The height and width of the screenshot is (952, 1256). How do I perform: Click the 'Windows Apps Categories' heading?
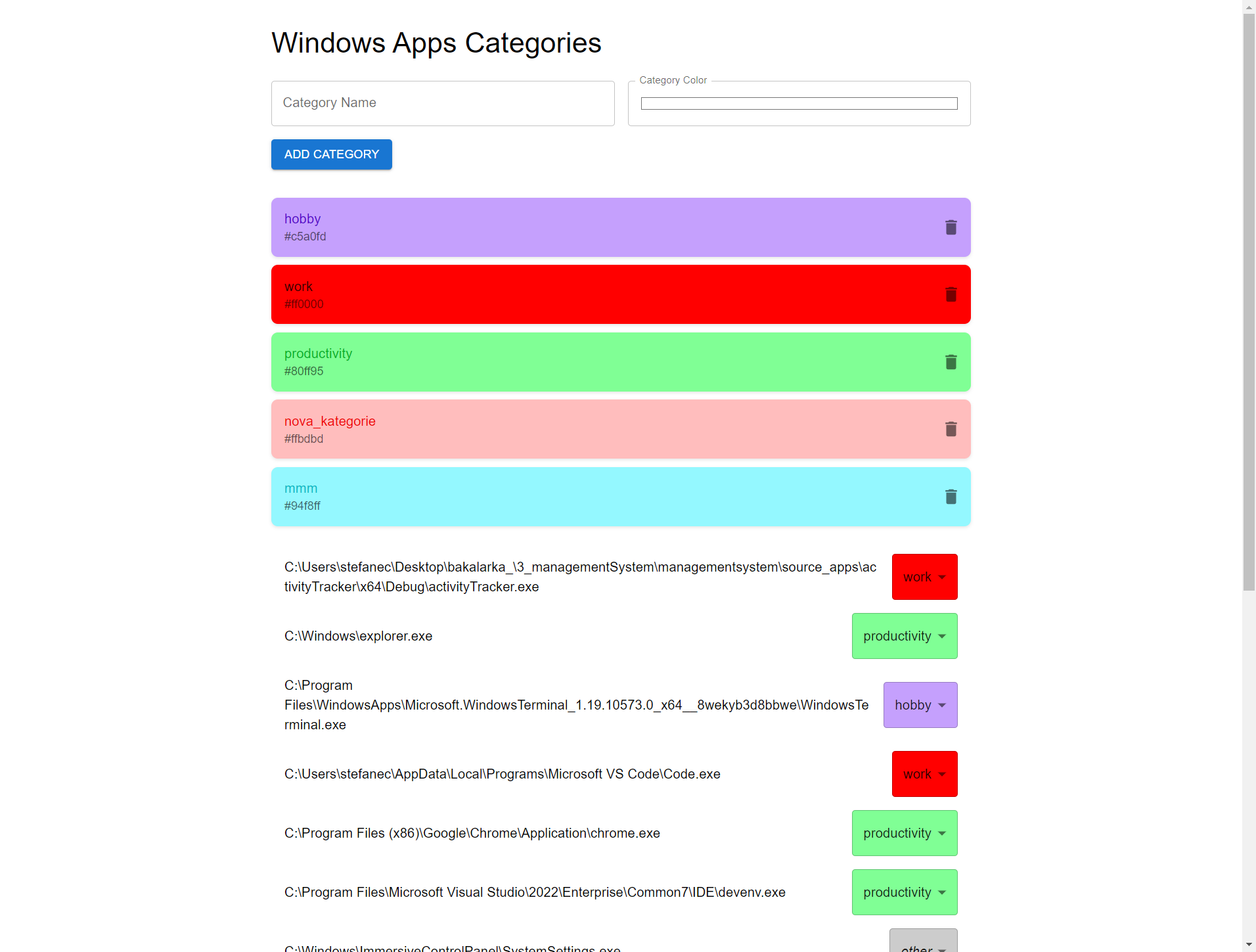436,43
